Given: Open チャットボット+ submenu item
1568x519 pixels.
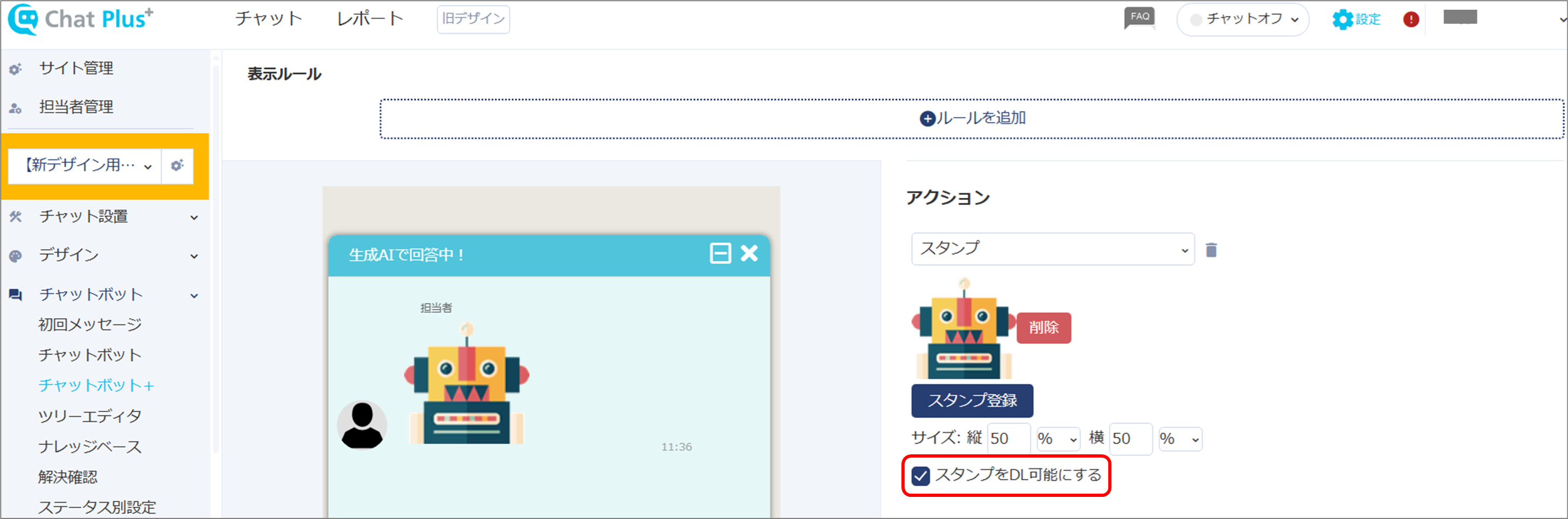Looking at the screenshot, I should tap(96, 385).
